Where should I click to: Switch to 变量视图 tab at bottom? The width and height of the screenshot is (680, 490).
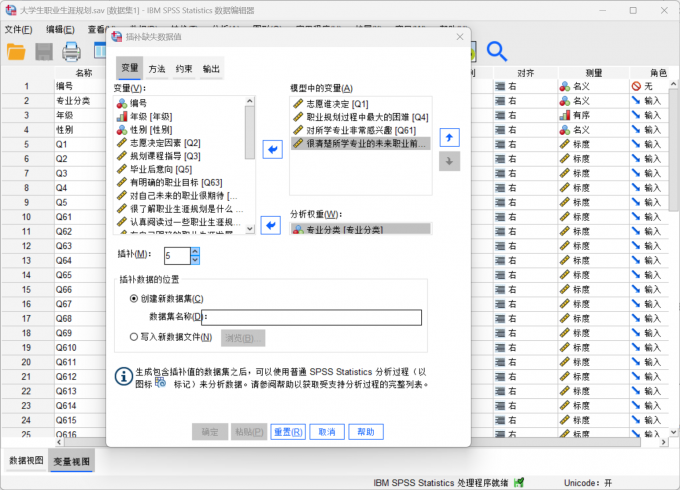[72, 461]
